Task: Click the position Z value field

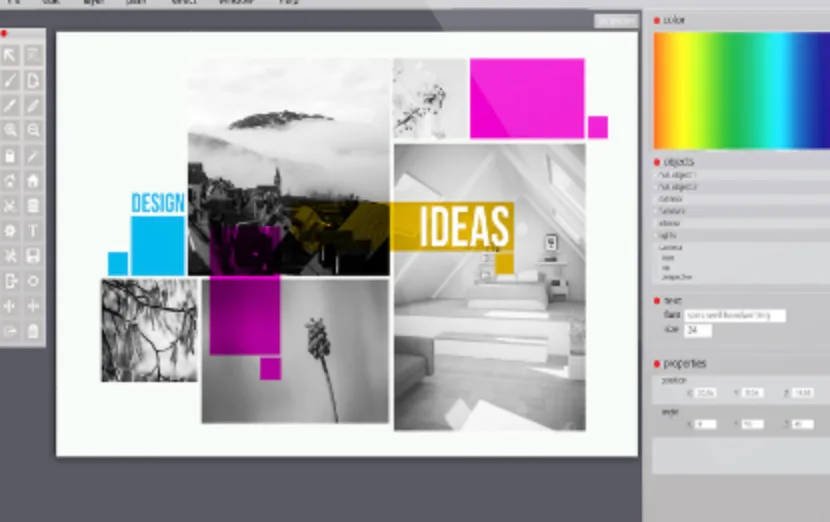Action: (802, 393)
